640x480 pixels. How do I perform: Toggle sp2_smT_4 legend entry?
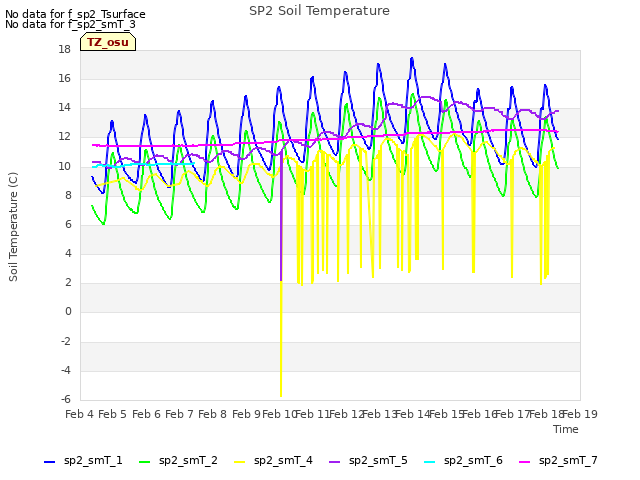pyautogui.click(x=273, y=461)
